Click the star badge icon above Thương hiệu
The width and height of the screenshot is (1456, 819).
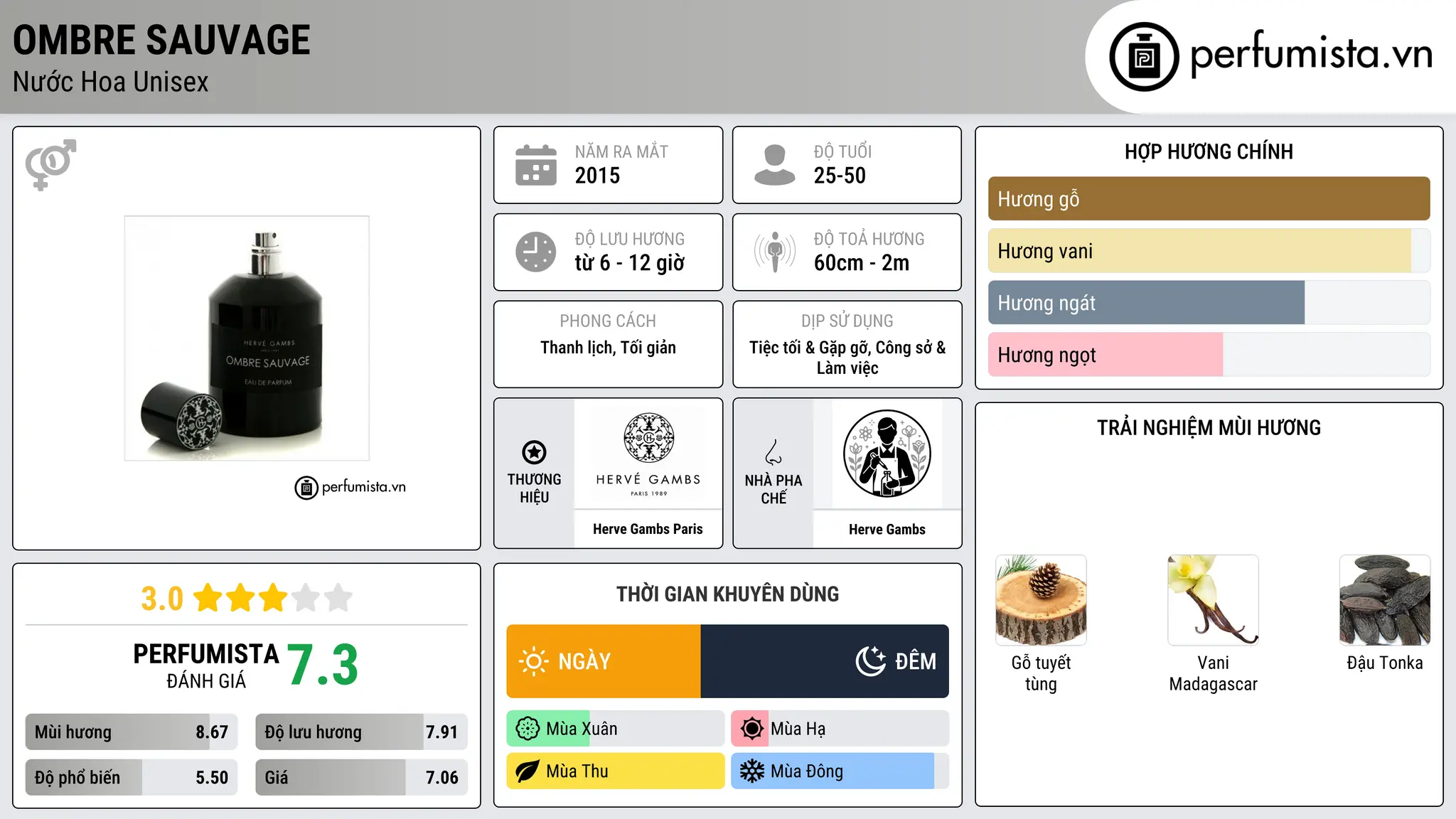click(534, 452)
